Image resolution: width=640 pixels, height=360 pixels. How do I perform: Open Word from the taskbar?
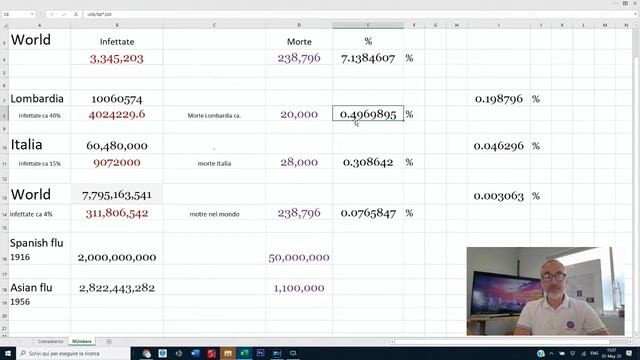(x=195, y=353)
